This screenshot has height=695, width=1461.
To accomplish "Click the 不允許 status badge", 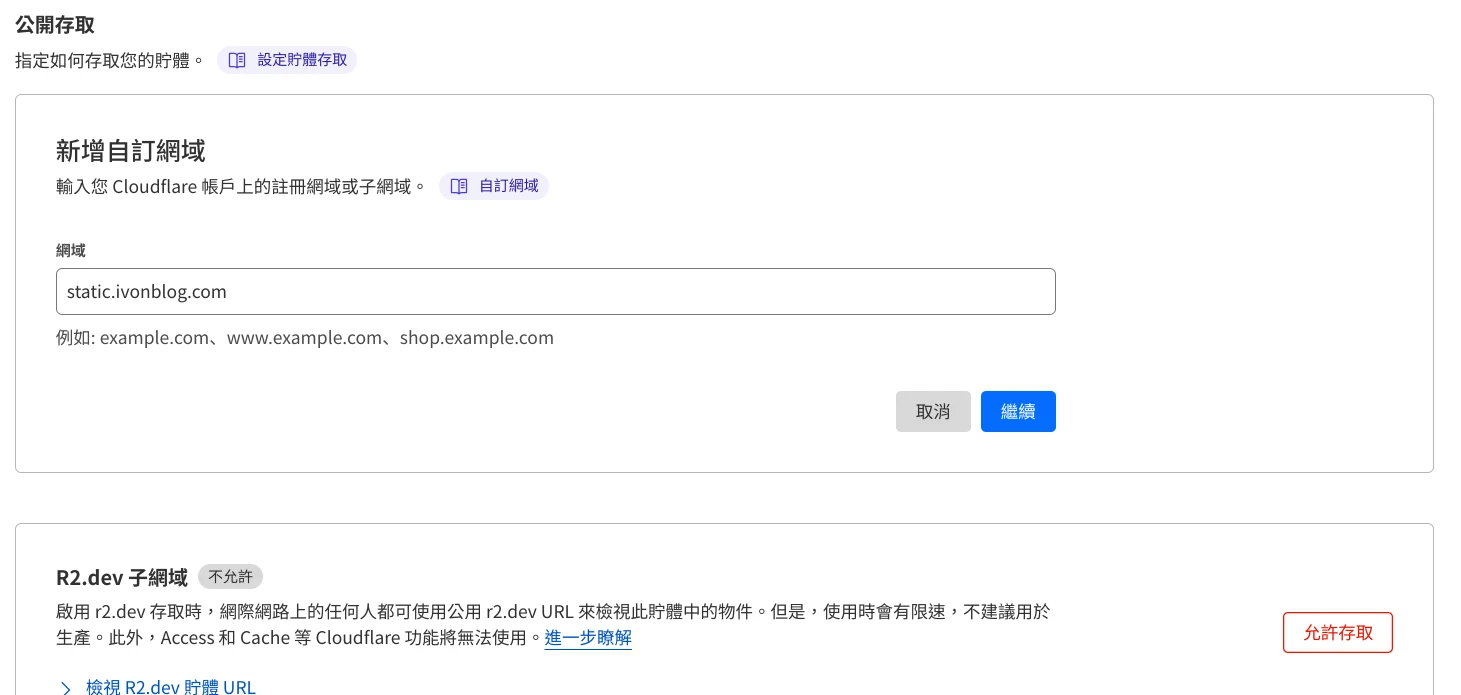I will click(x=230, y=577).
